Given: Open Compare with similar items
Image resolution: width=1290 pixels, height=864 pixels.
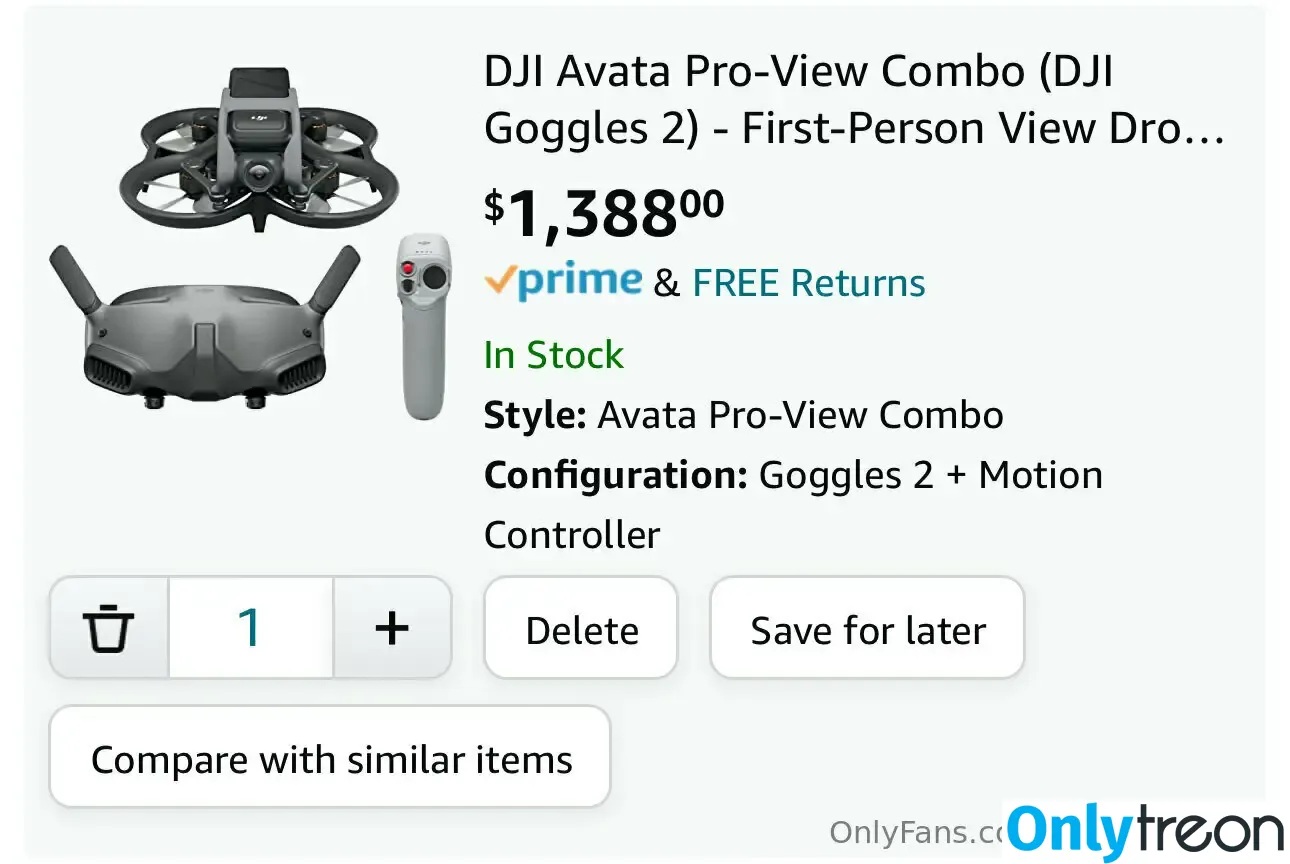Looking at the screenshot, I should [330, 757].
